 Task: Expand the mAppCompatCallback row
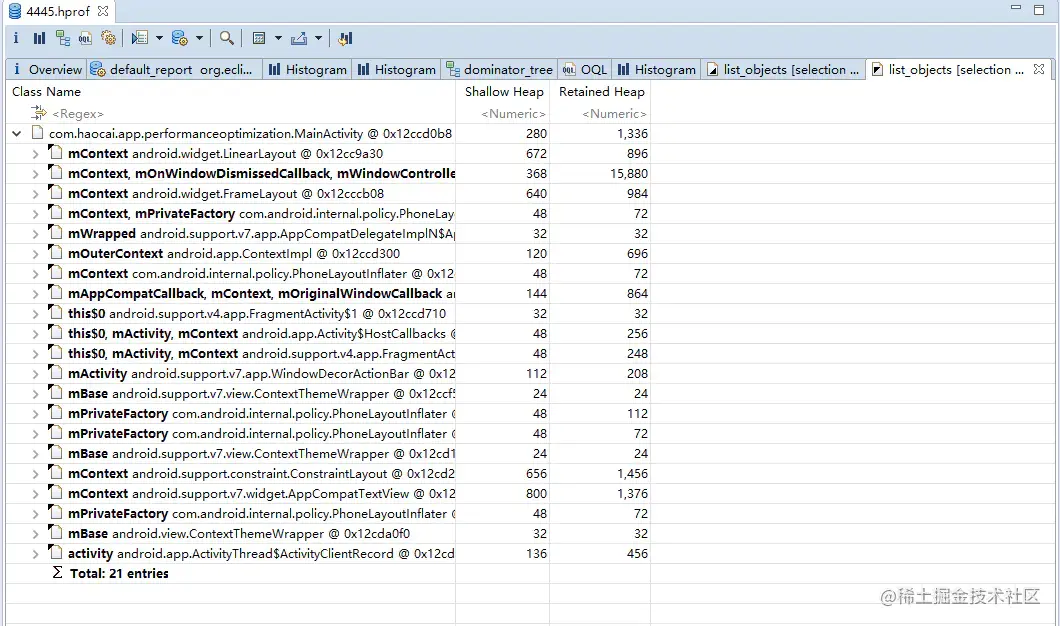pyautogui.click(x=35, y=294)
